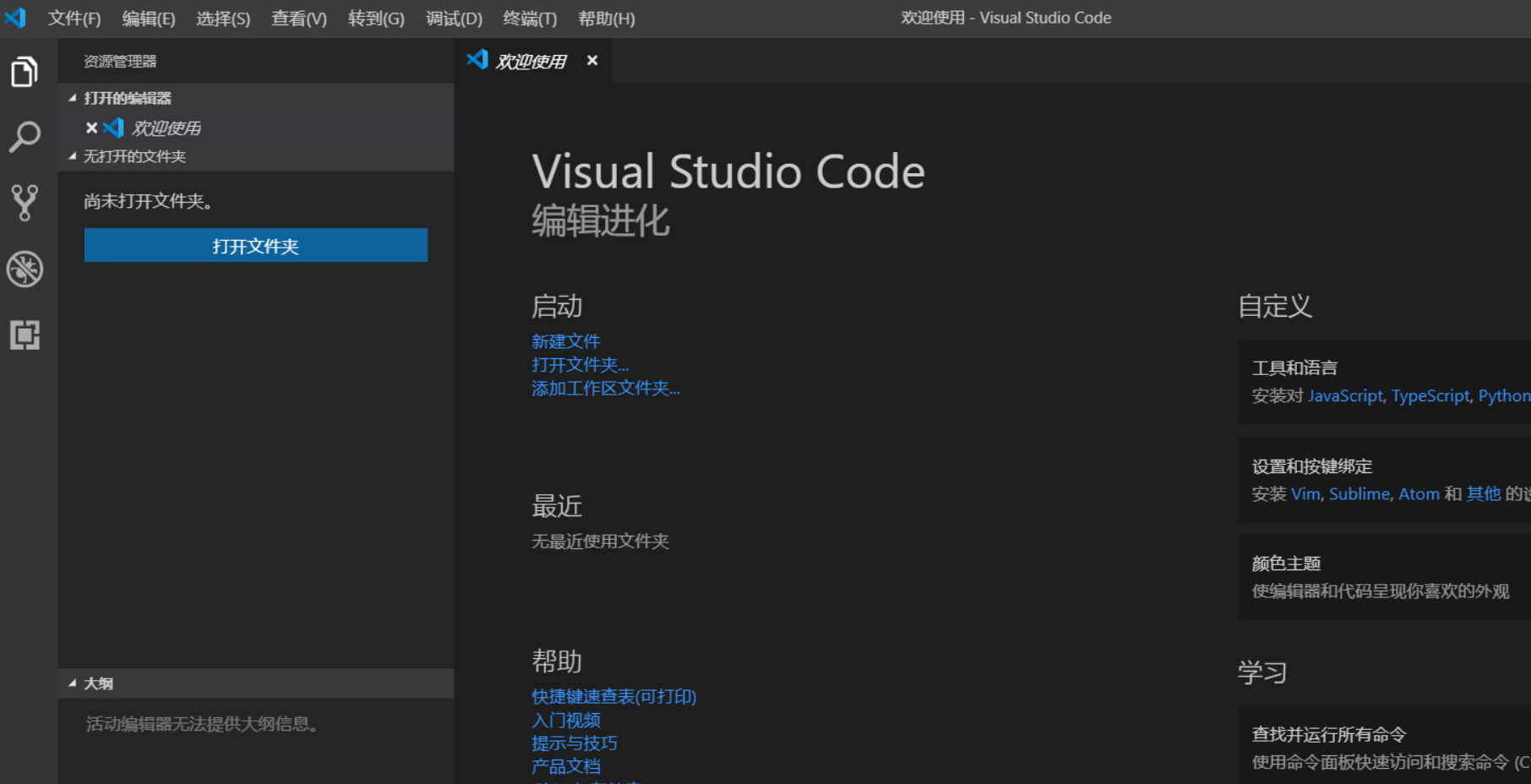Screen dimensions: 1531x784
Task: Open the 帮助(H) menu
Action: [x=607, y=18]
